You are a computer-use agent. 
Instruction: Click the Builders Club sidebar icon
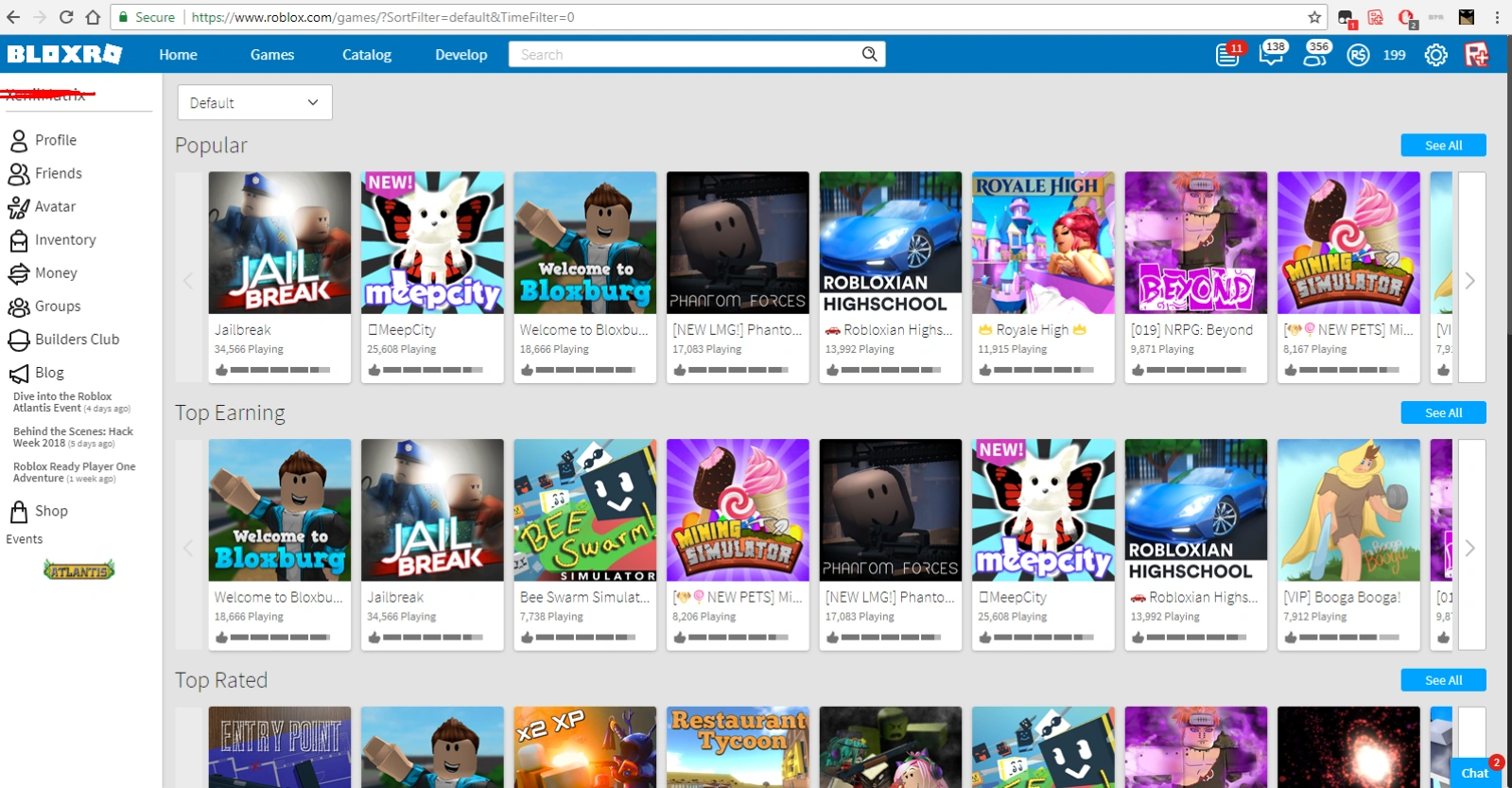[x=19, y=340]
